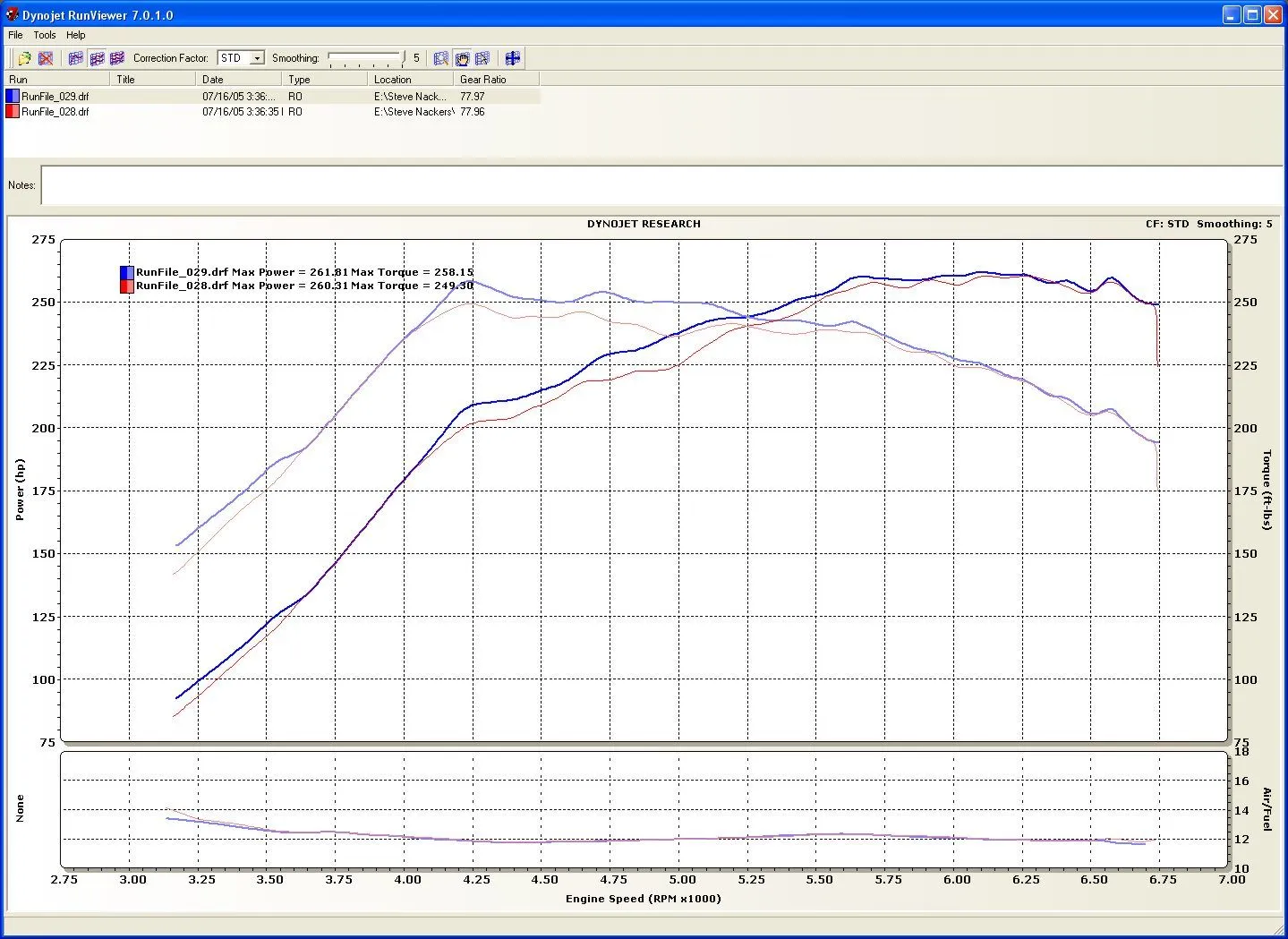Sort runs by the Date column header
The width and height of the screenshot is (1288, 939).
pyautogui.click(x=238, y=80)
